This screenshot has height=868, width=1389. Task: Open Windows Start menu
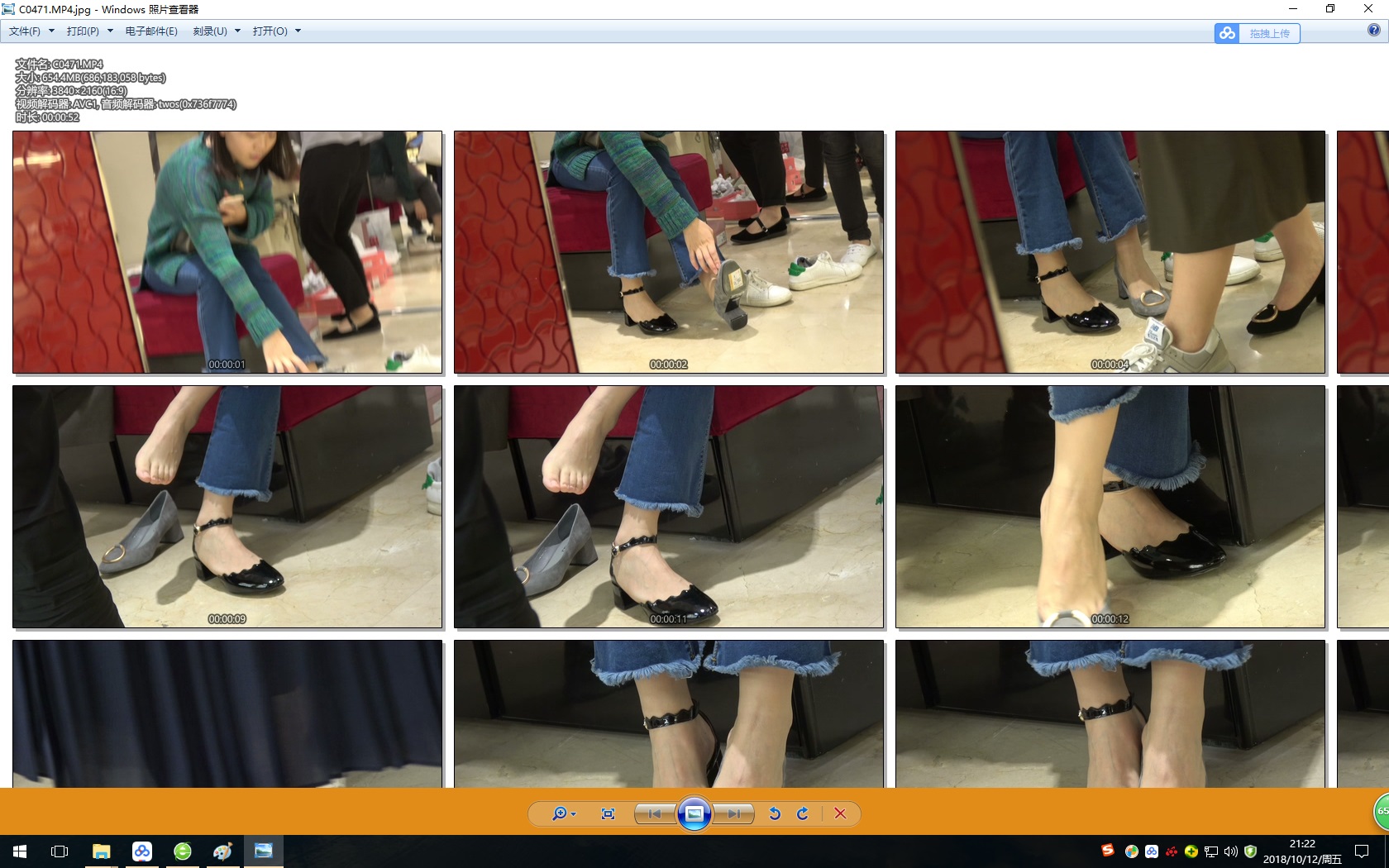pyautogui.click(x=20, y=851)
